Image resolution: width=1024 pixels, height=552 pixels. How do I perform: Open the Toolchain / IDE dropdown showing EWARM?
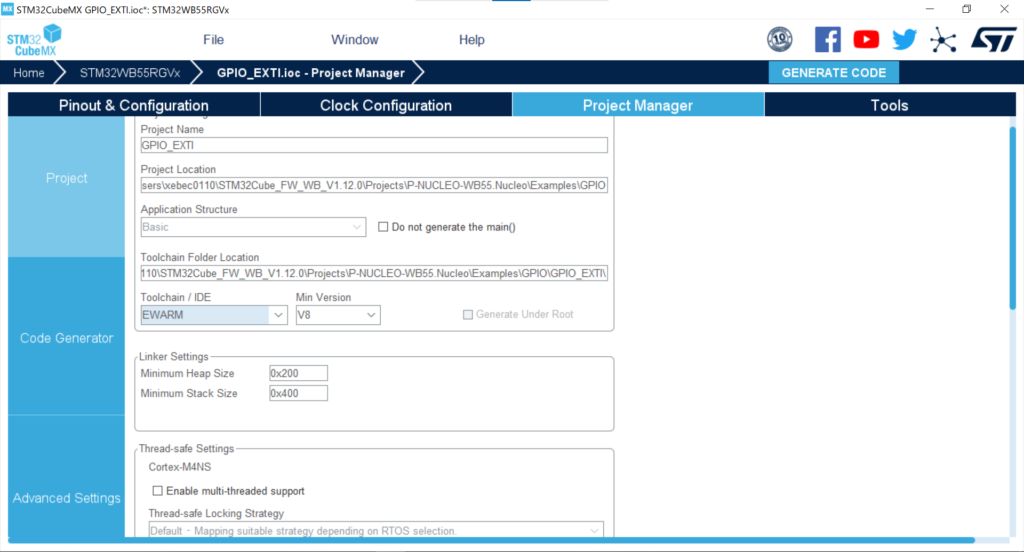point(214,315)
